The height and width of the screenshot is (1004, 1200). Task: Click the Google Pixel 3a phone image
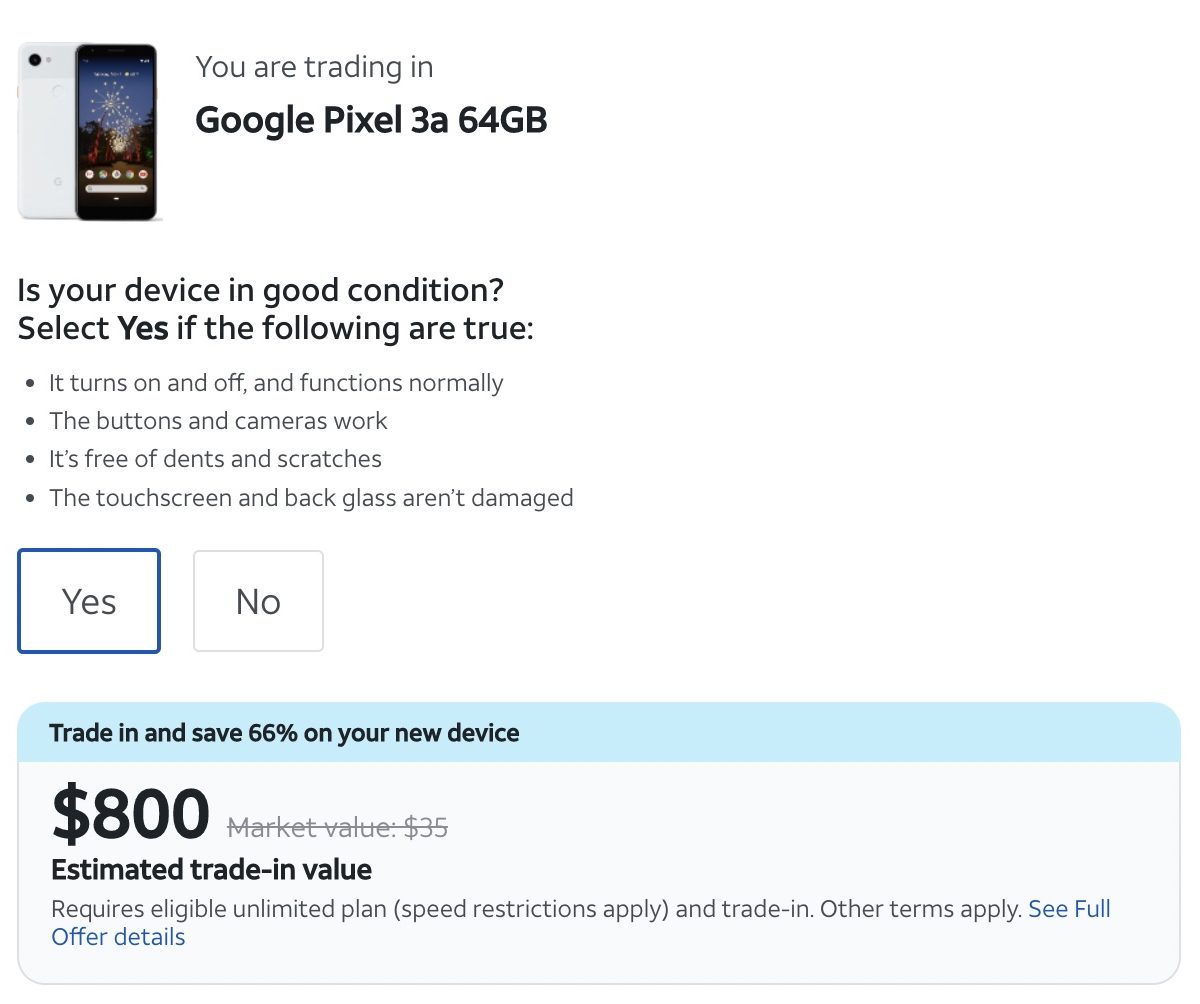[x=90, y=131]
